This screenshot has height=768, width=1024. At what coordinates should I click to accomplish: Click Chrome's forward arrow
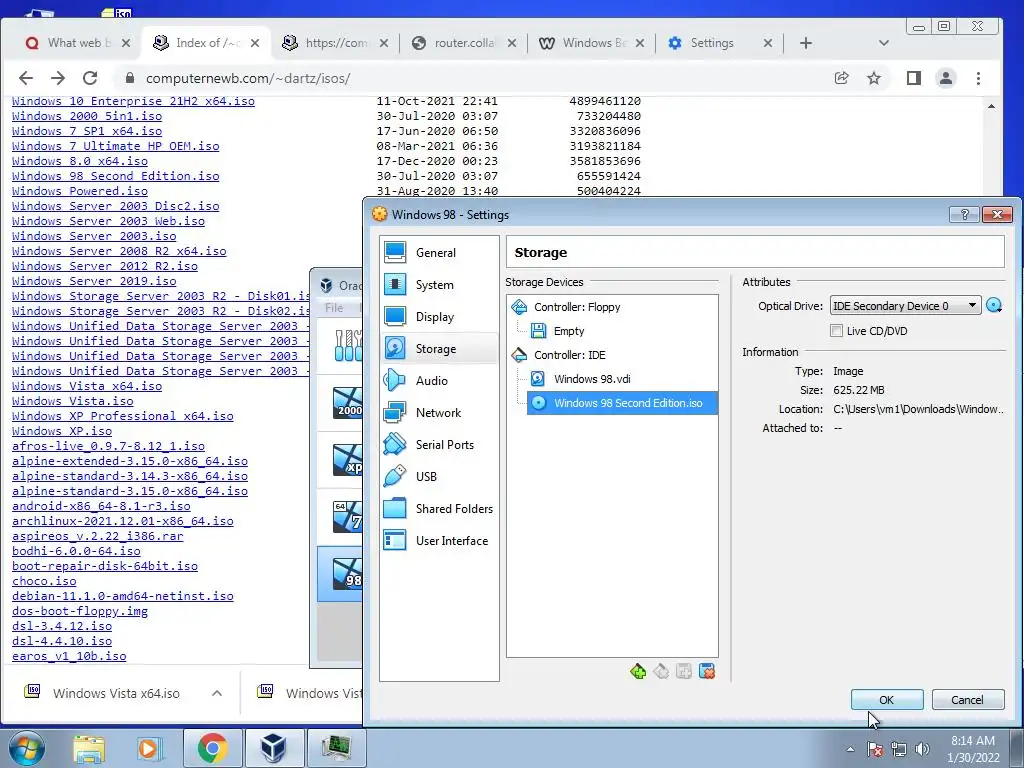pos(58,78)
